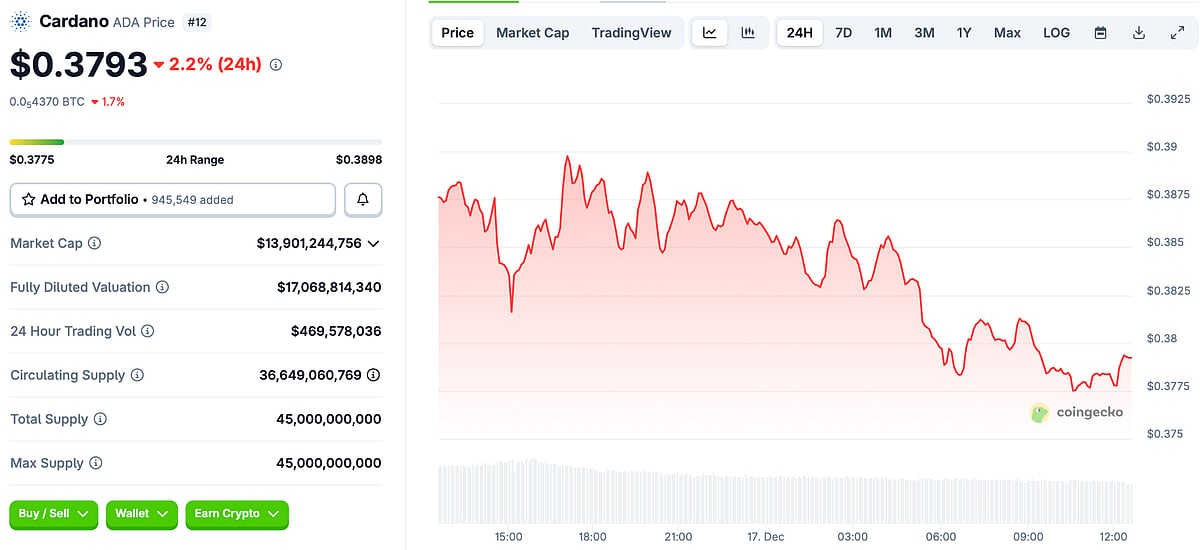The image size is (1200, 550).
Task: Show Circulating Supply info tooltip
Action: 137,375
